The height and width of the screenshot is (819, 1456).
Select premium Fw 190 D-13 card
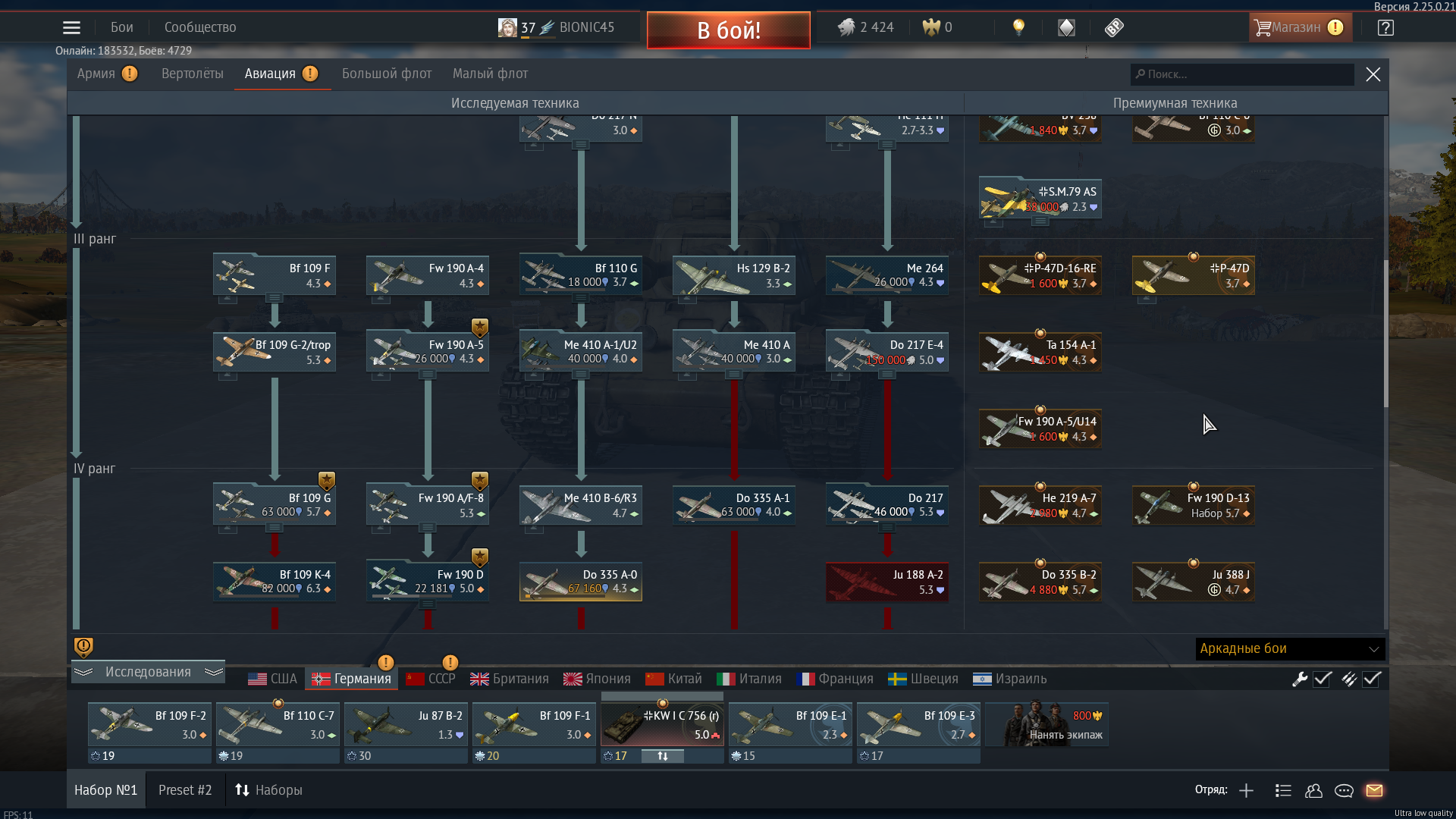1194,505
